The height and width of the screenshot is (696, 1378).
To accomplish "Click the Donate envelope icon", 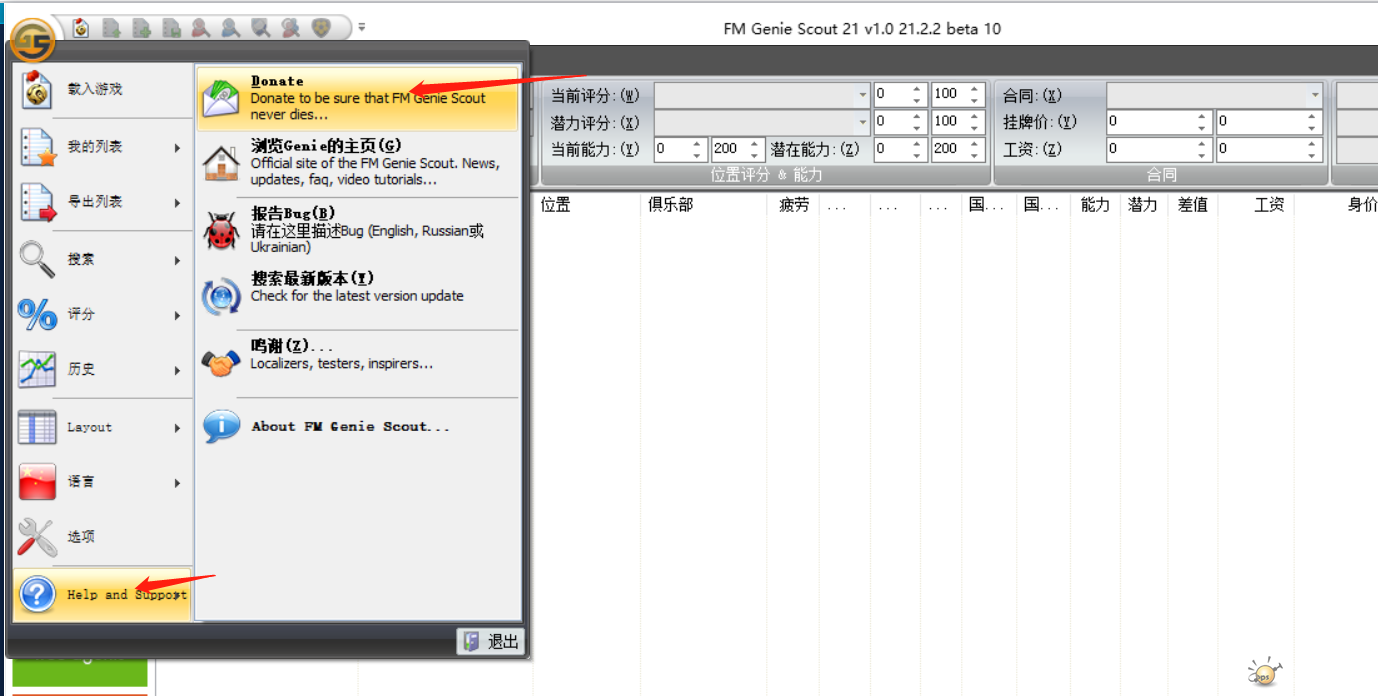I will click(x=221, y=98).
